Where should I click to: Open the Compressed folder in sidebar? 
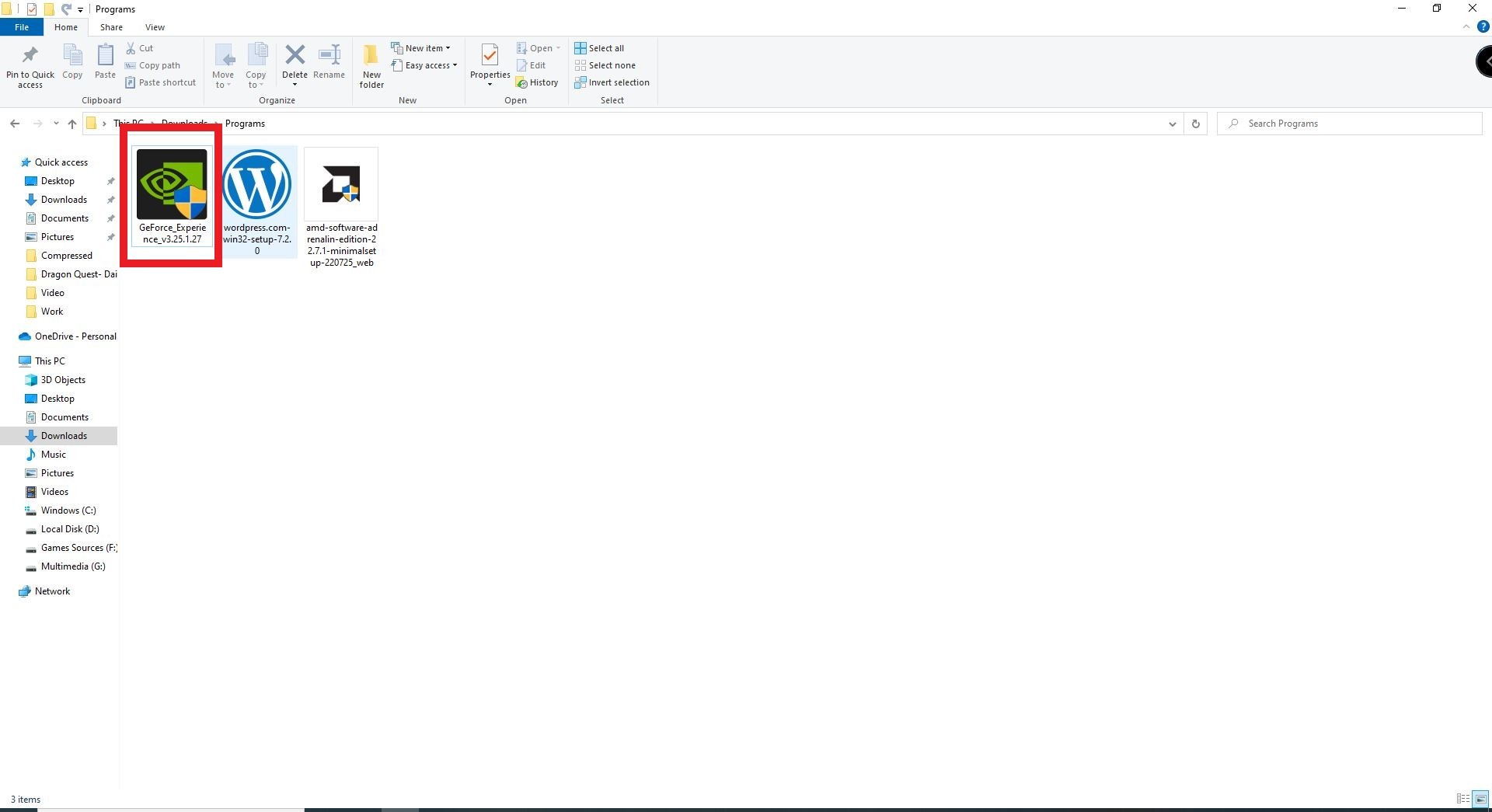coord(67,256)
